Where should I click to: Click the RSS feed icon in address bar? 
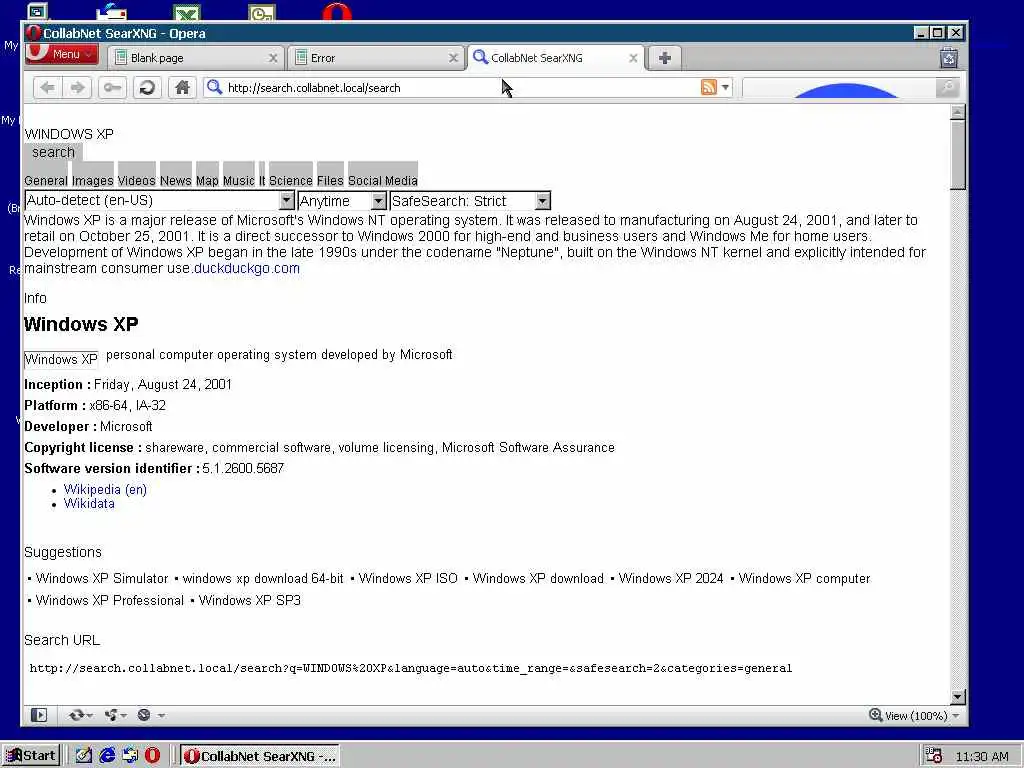tap(709, 87)
